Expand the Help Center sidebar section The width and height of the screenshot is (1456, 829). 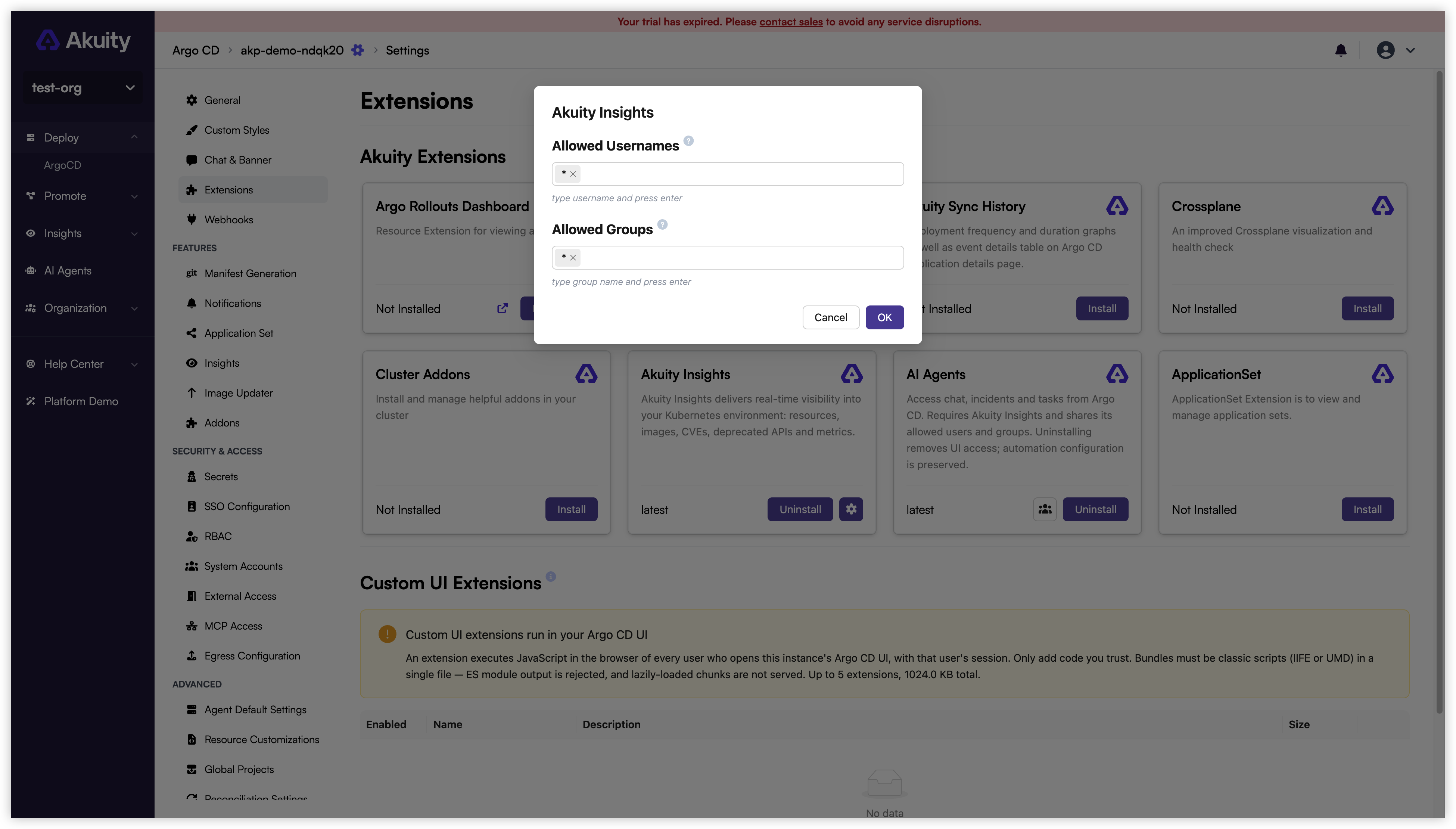click(83, 364)
